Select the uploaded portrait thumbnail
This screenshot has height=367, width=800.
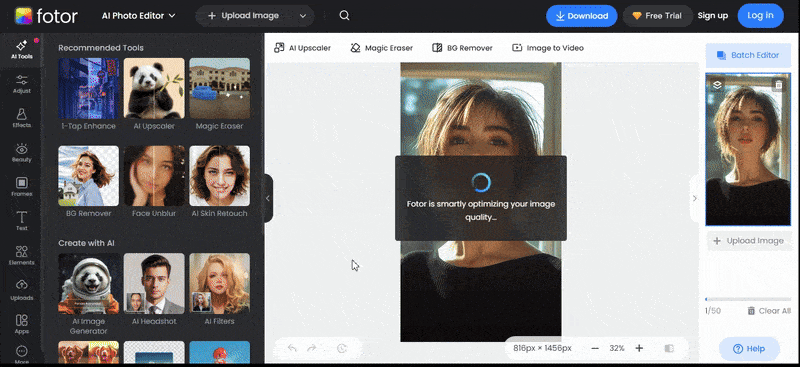(x=748, y=150)
